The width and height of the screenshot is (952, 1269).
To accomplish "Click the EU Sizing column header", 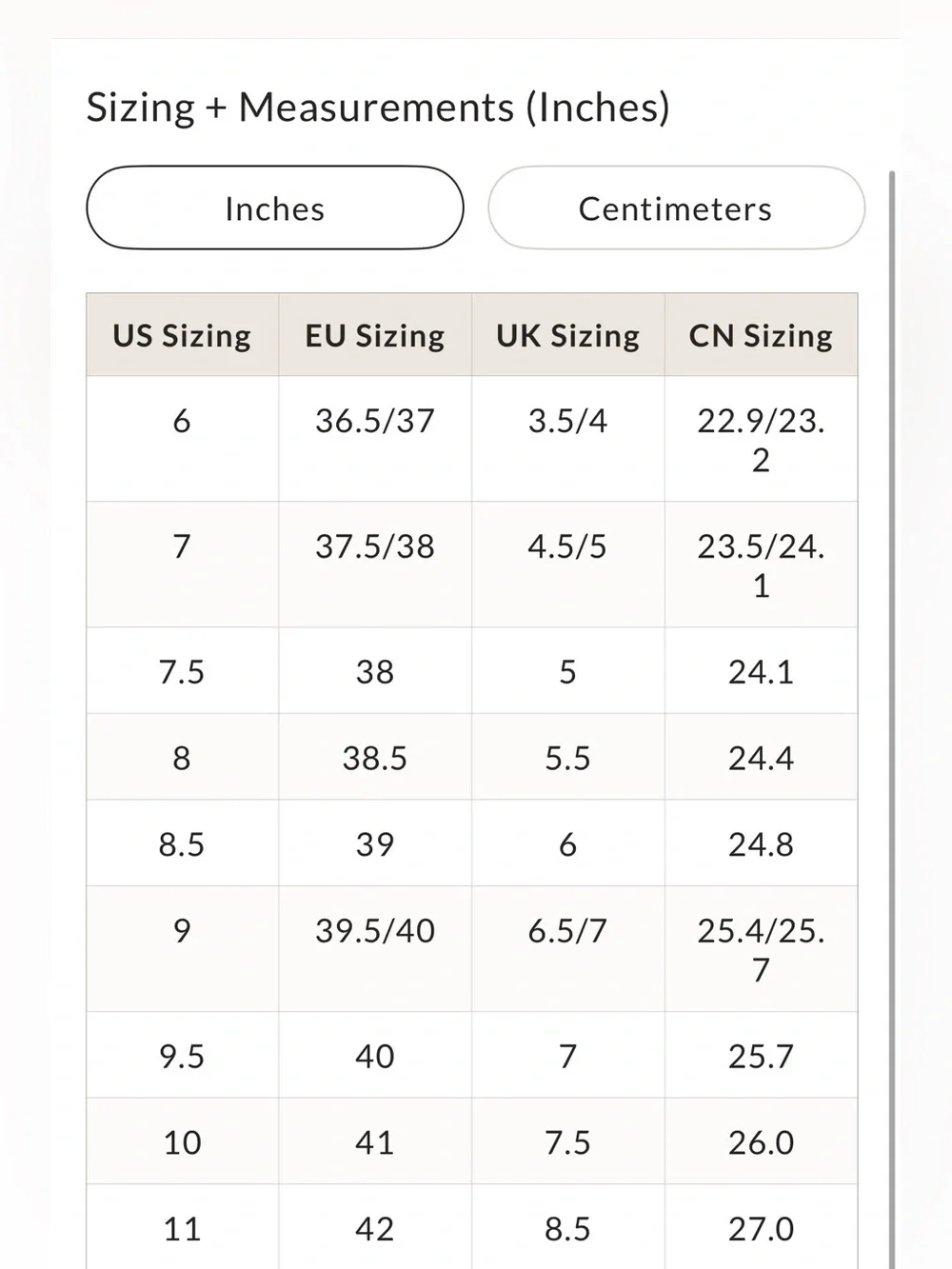I will (375, 335).
